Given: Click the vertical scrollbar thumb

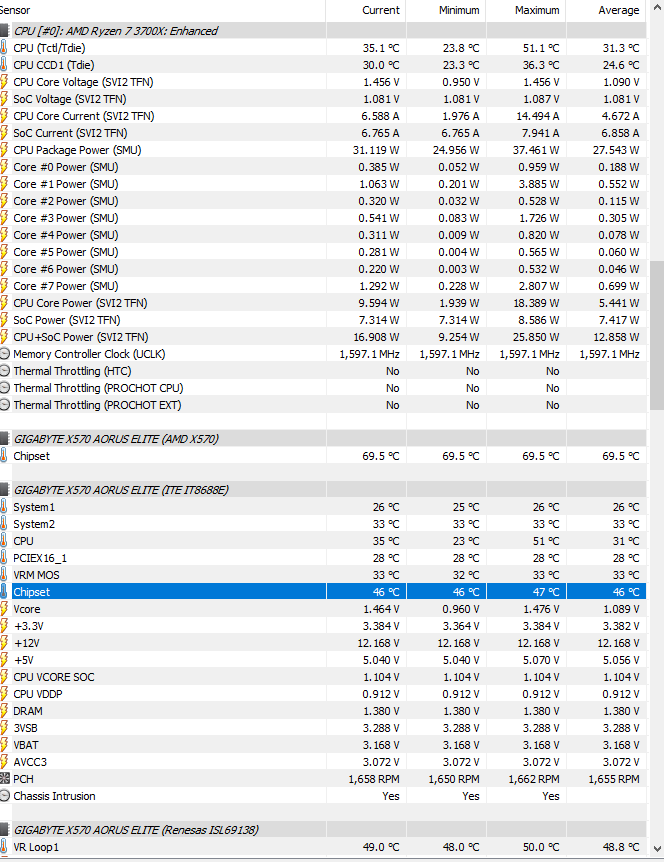Looking at the screenshot, I should [x=657, y=335].
